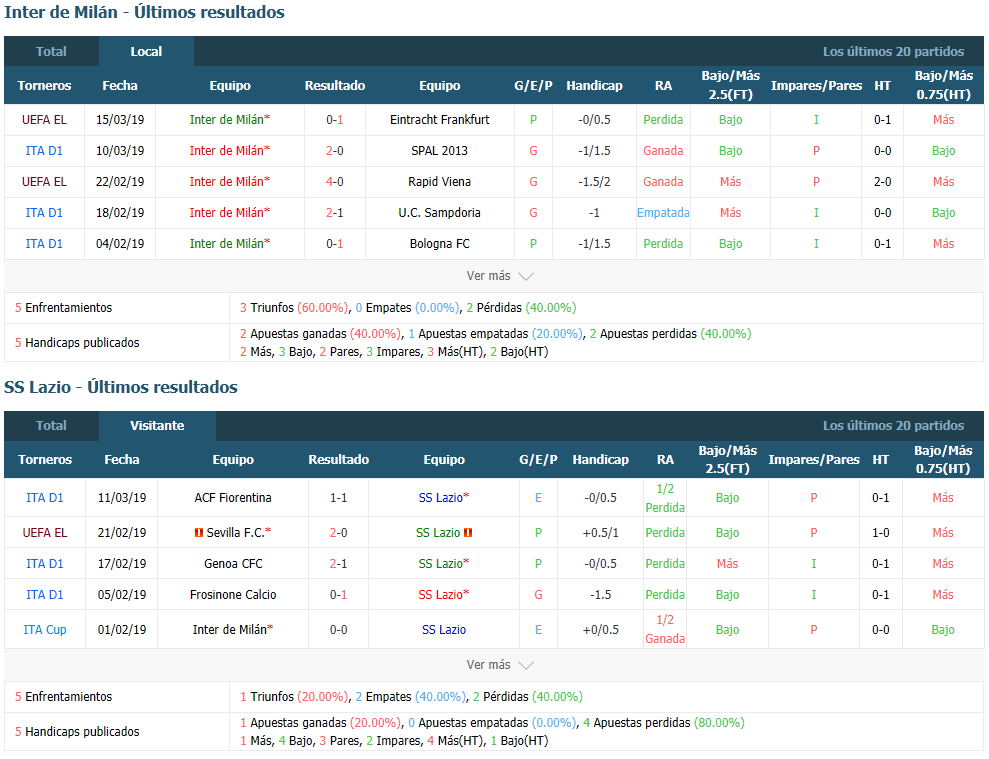Click '4 Apuestas perdidas (80.00%)' summary text

664,723
